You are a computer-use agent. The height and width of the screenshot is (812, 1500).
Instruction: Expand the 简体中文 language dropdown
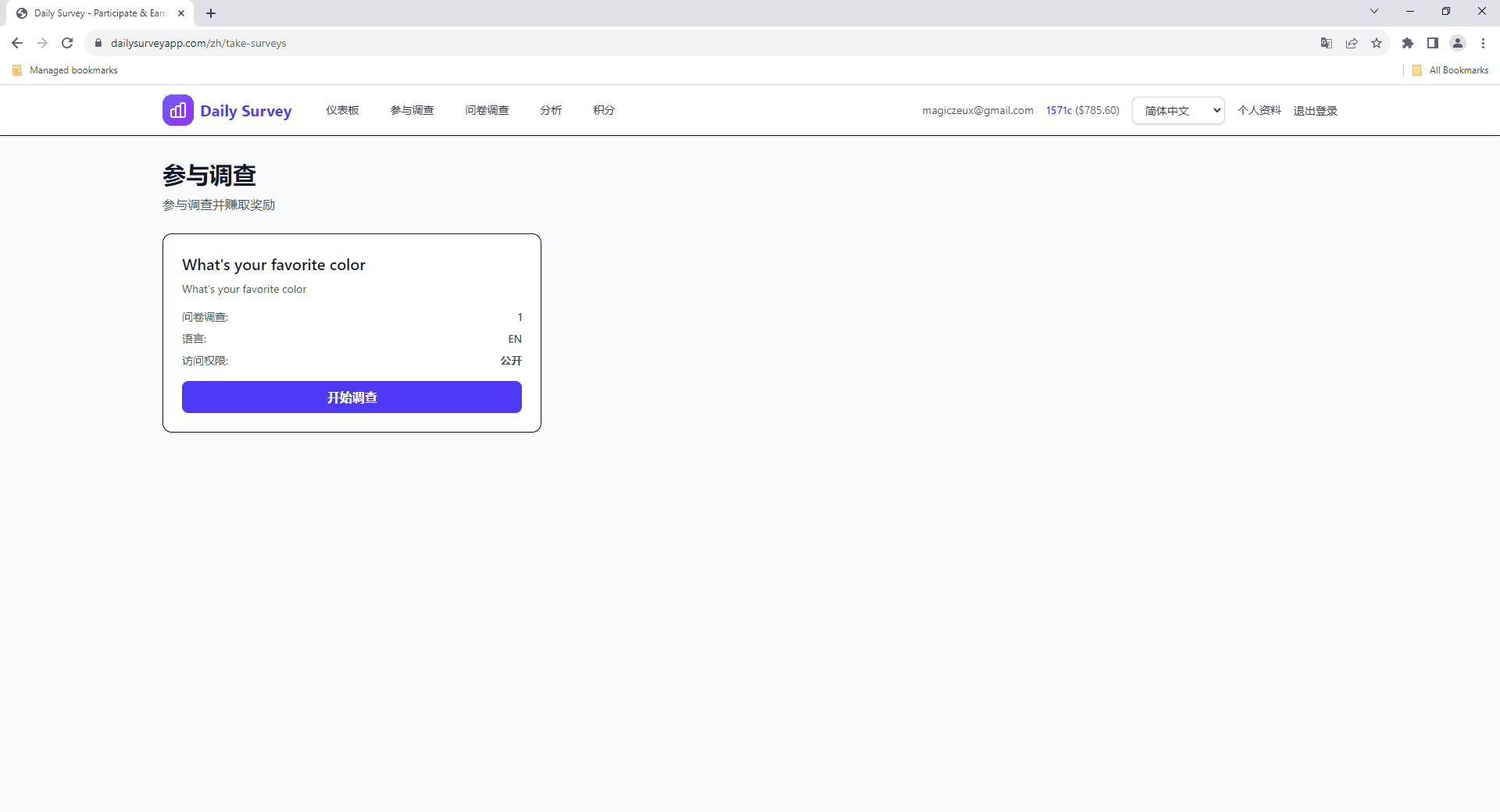[1178, 111]
